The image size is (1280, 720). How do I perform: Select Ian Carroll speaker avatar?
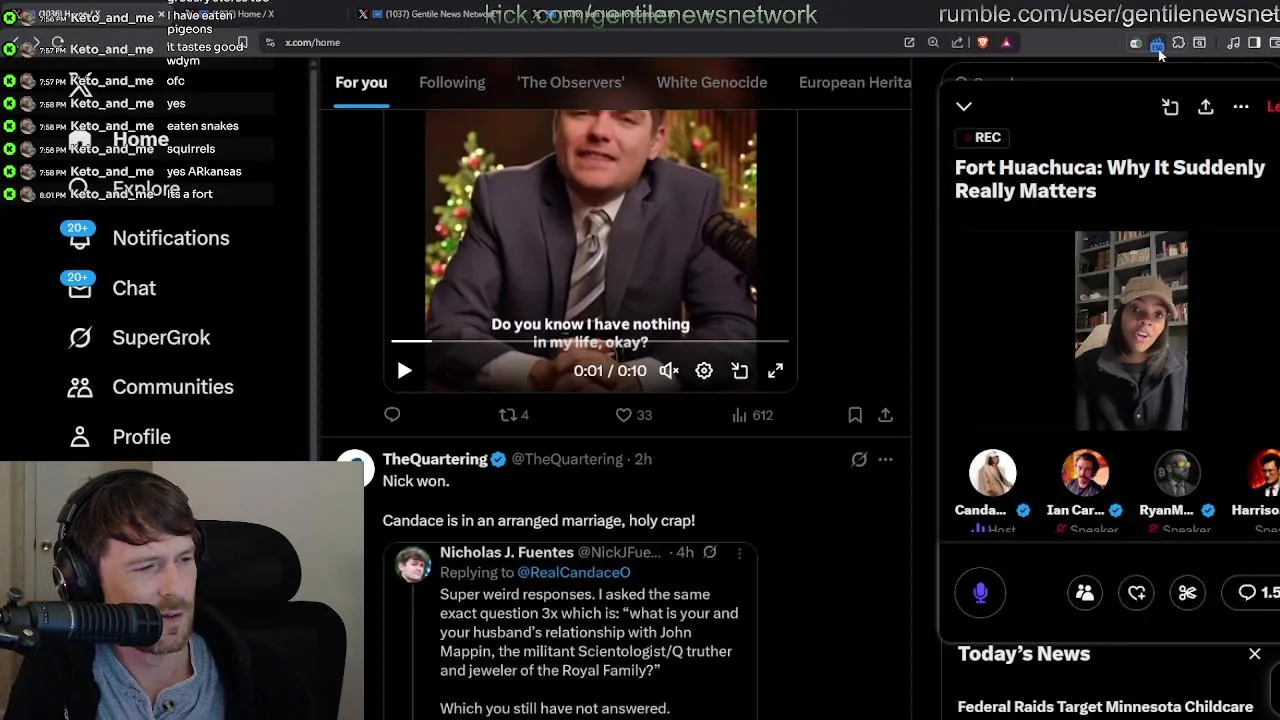click(1085, 473)
